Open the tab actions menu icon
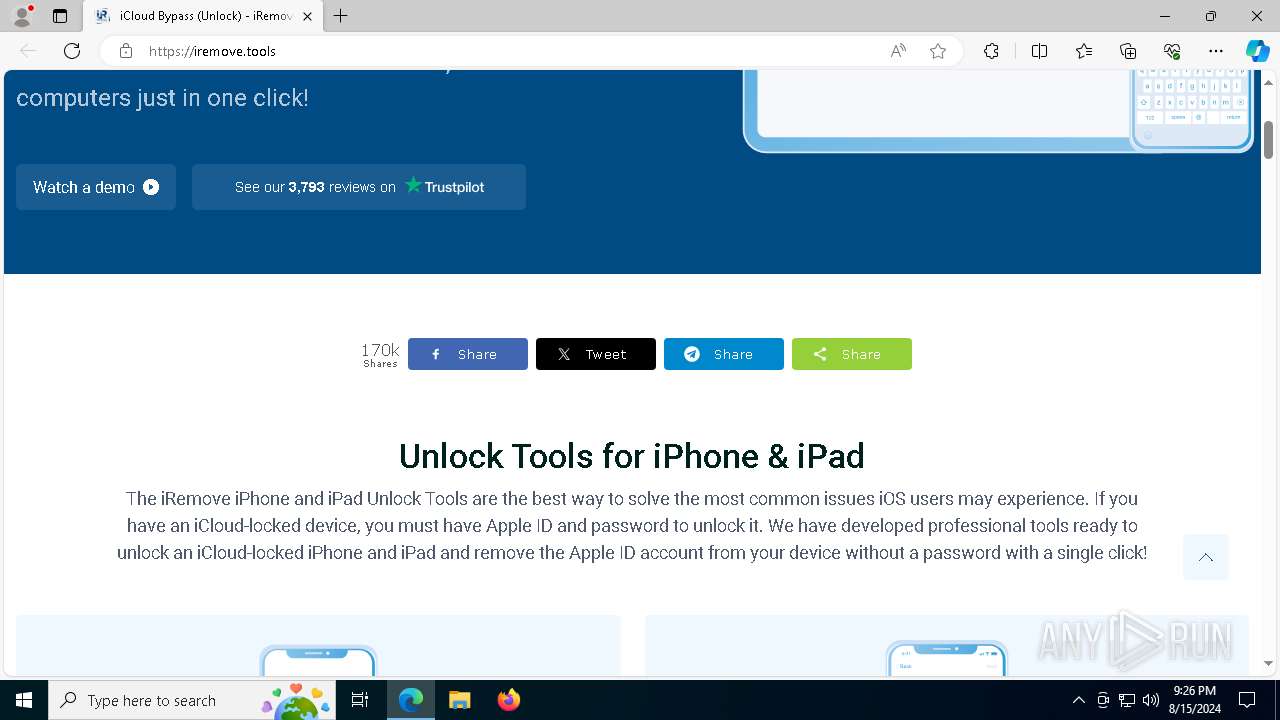Image resolution: width=1280 pixels, height=720 pixels. (x=60, y=16)
